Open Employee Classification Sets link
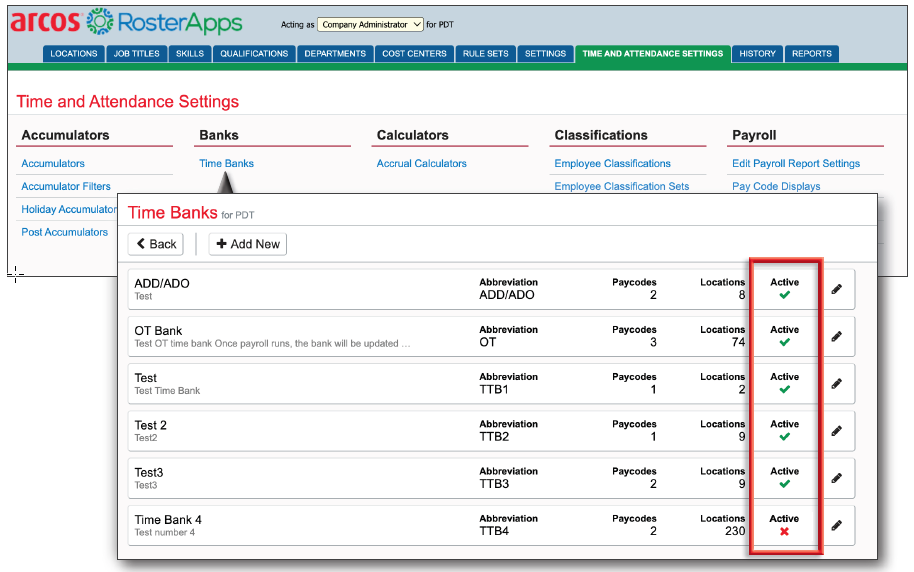Viewport: 914px width, 572px height. coord(621,186)
